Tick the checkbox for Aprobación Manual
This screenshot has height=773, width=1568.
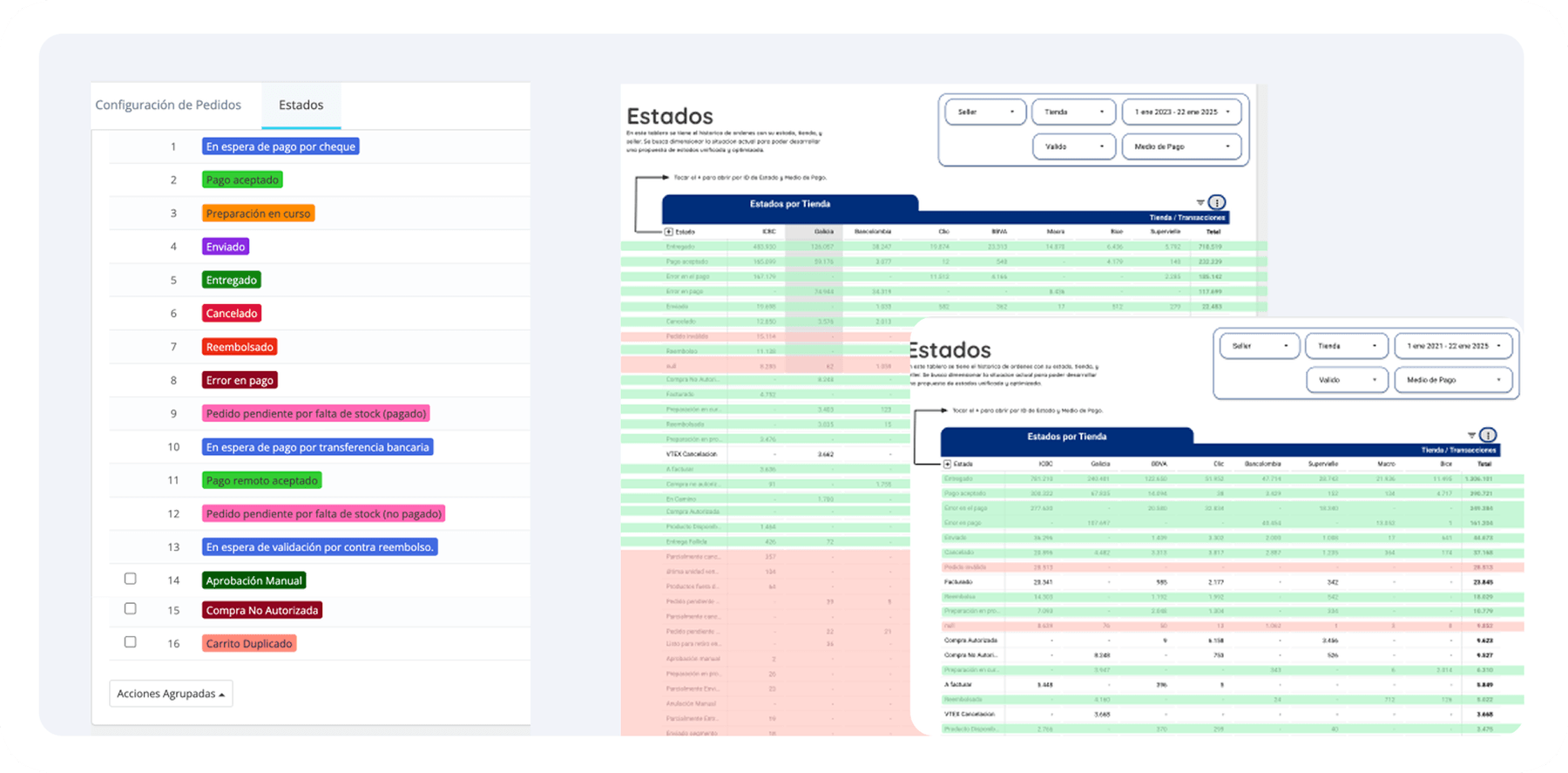click(x=130, y=579)
